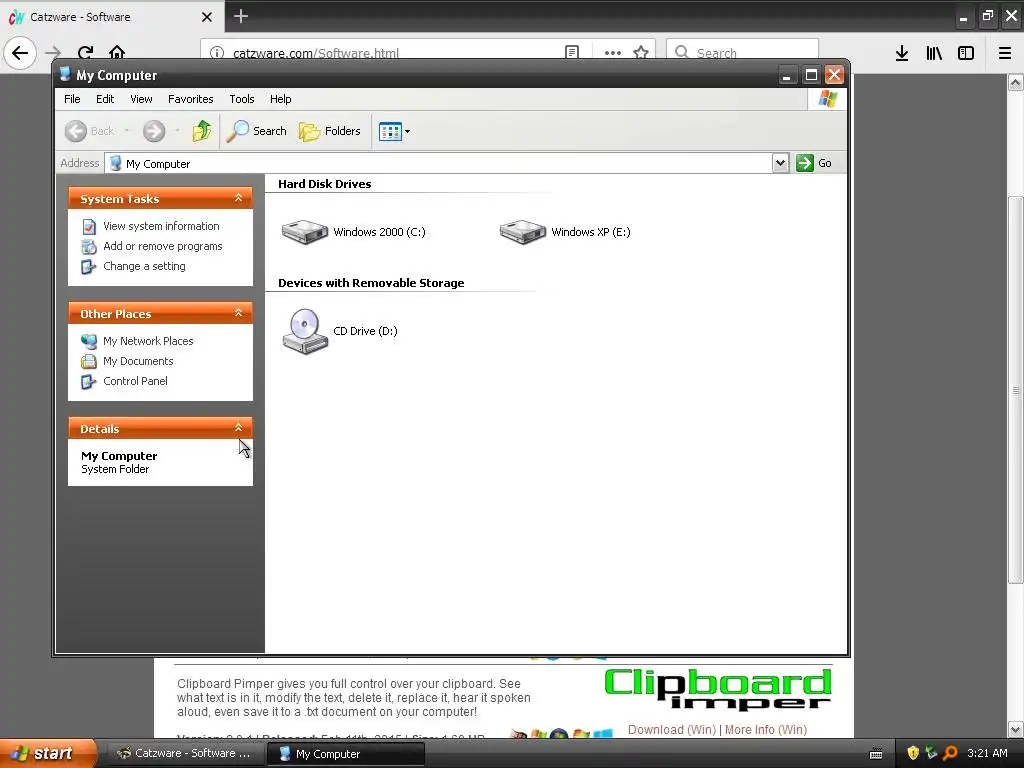Screen dimensions: 1024x768
Task: Click the 3:21 AM system clock
Action: [987, 753]
